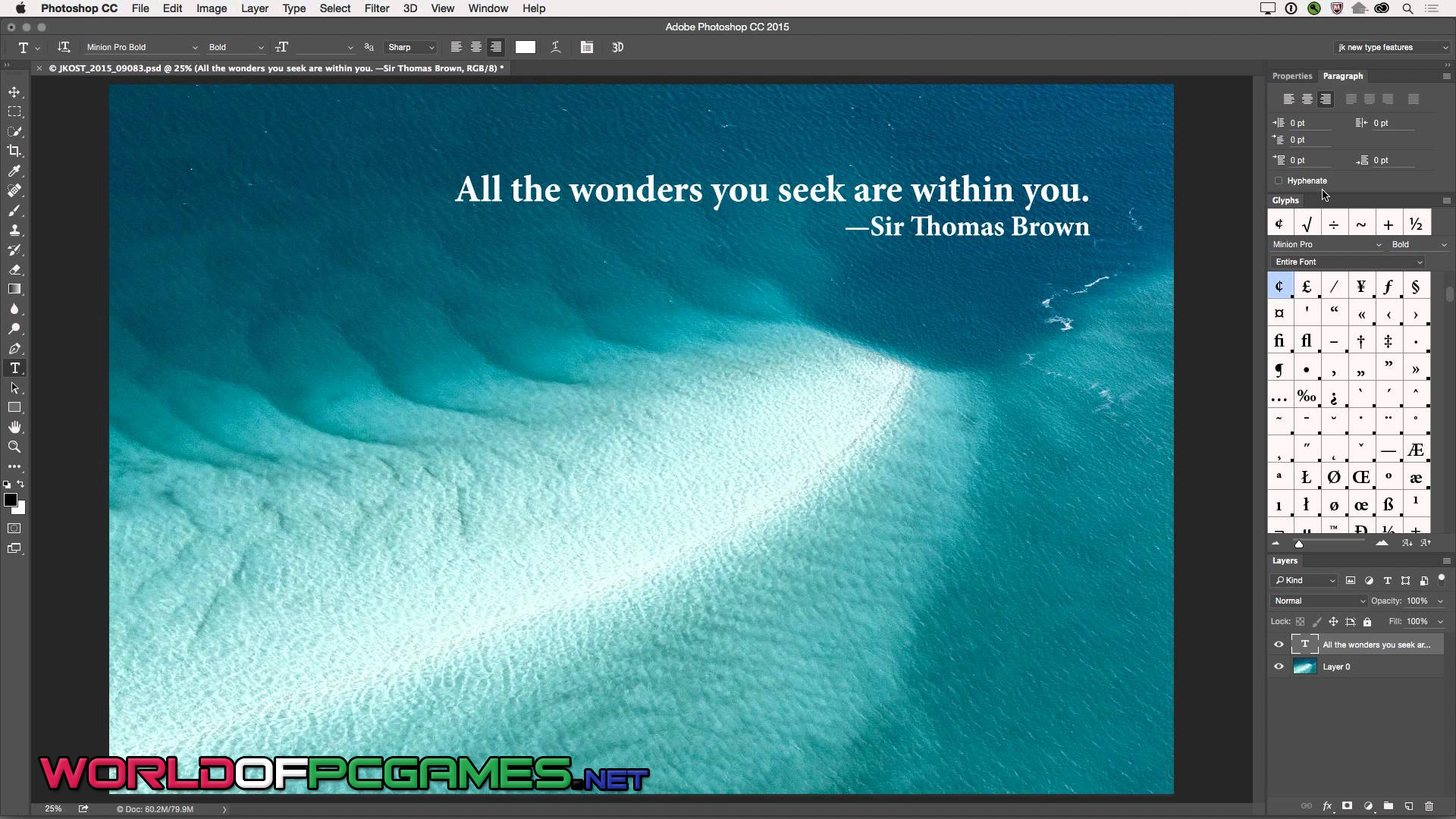1456x819 pixels.
Task: Open the Layer menu
Action: 254,8
